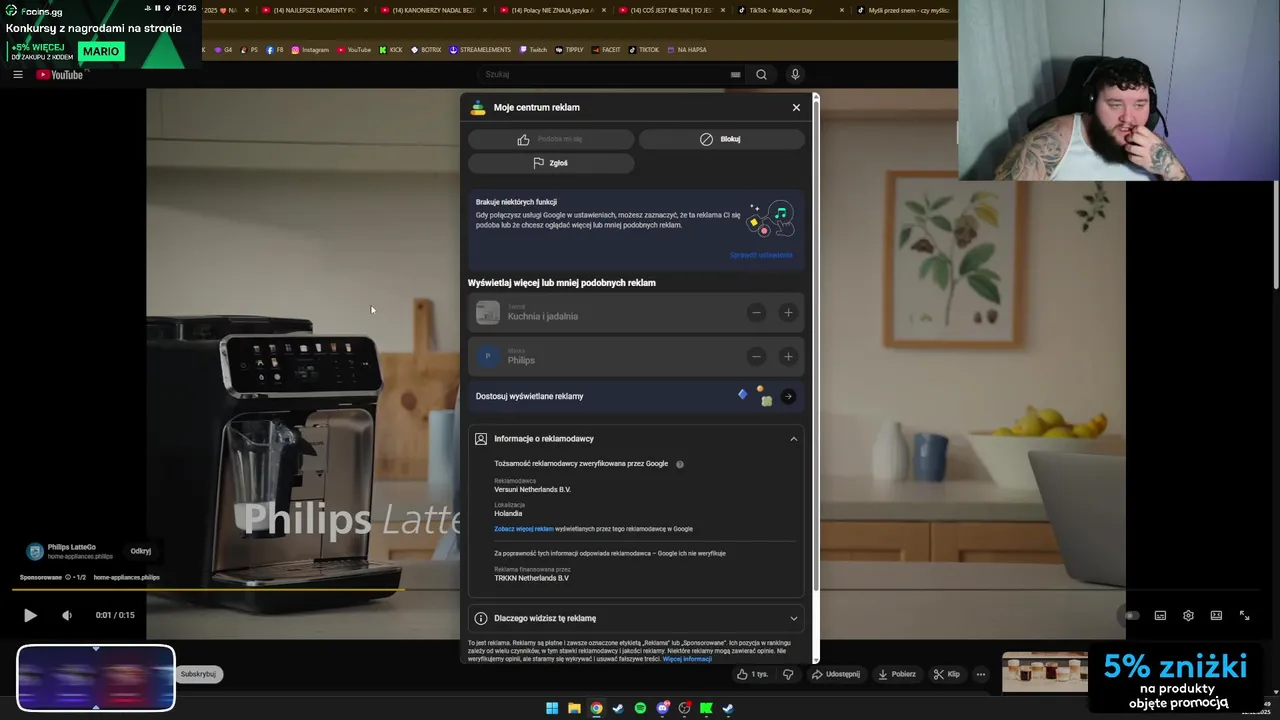Share the video with Udostępnij

click(836, 674)
